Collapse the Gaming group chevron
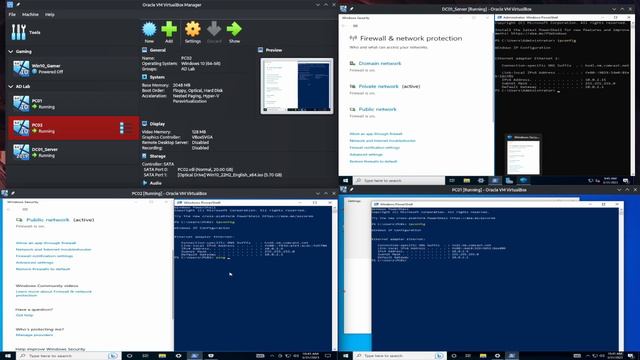This screenshot has width=640, height=360. coord(11,51)
